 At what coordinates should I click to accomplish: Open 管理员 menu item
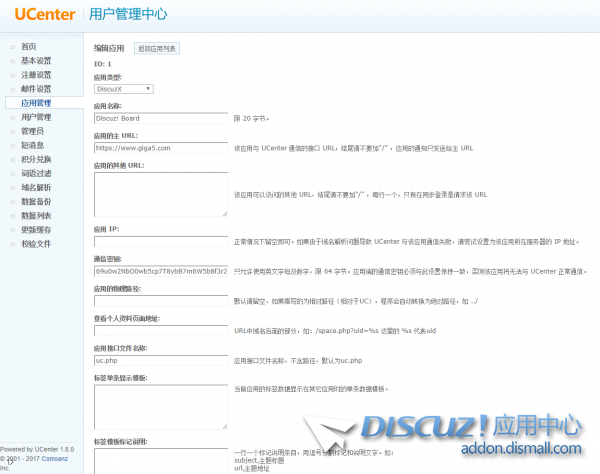pyautogui.click(x=33, y=131)
